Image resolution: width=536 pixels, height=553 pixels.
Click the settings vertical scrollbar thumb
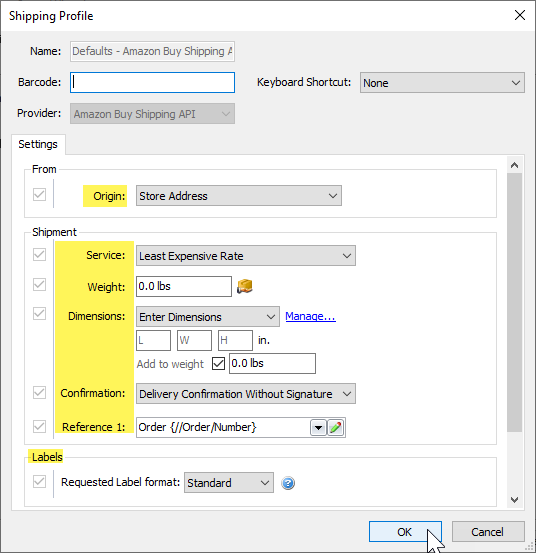pos(514,302)
